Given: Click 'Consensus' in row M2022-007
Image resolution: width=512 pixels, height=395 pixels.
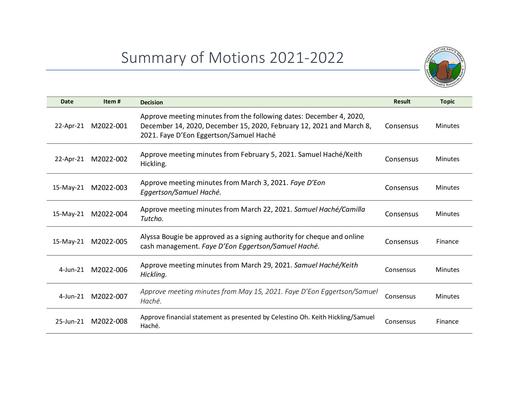Looking at the screenshot, I should 400,296.
